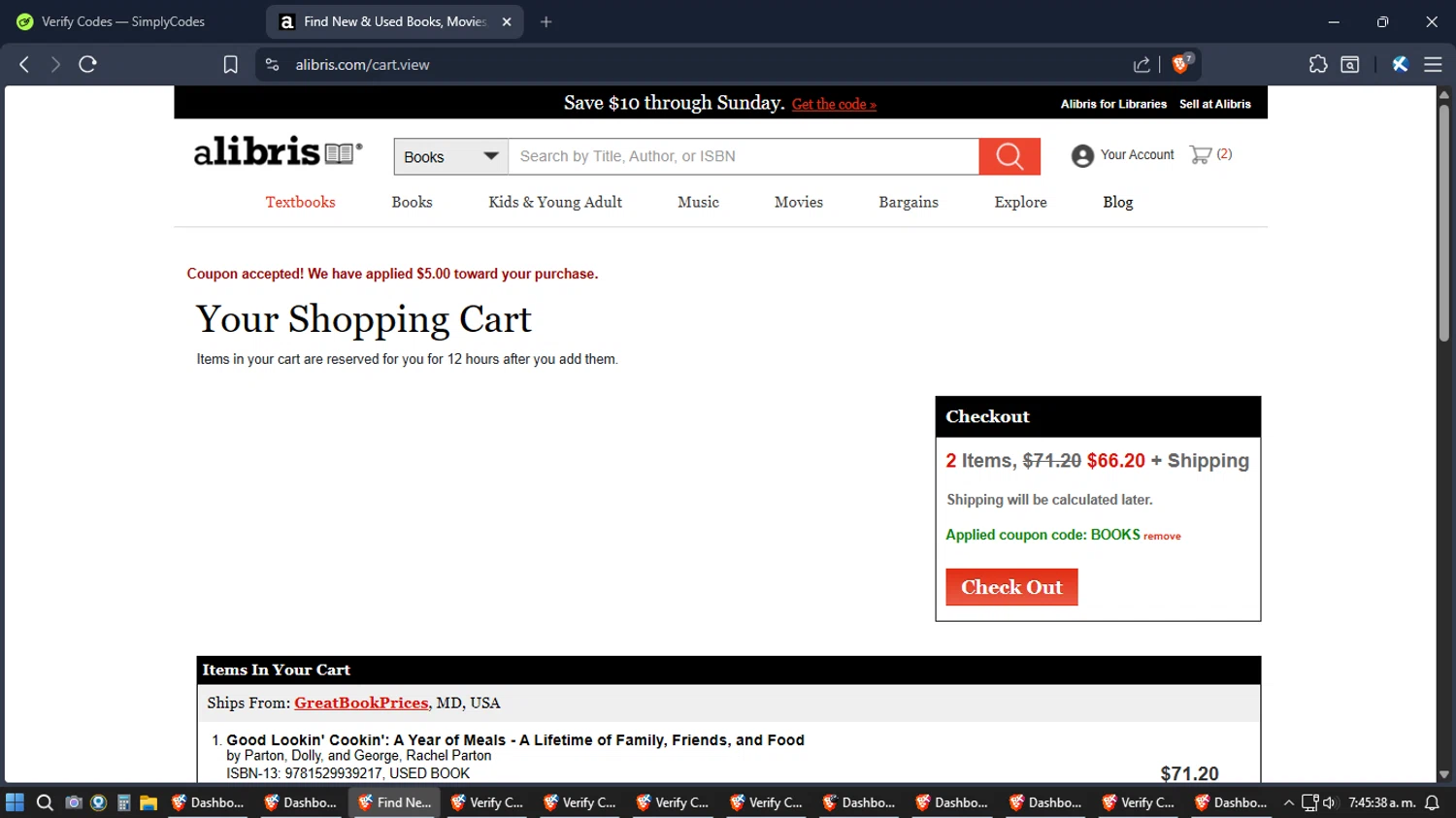Click the display tray icon beside the speaker
This screenshot has height=818, width=1456.
pyautogui.click(x=1309, y=802)
